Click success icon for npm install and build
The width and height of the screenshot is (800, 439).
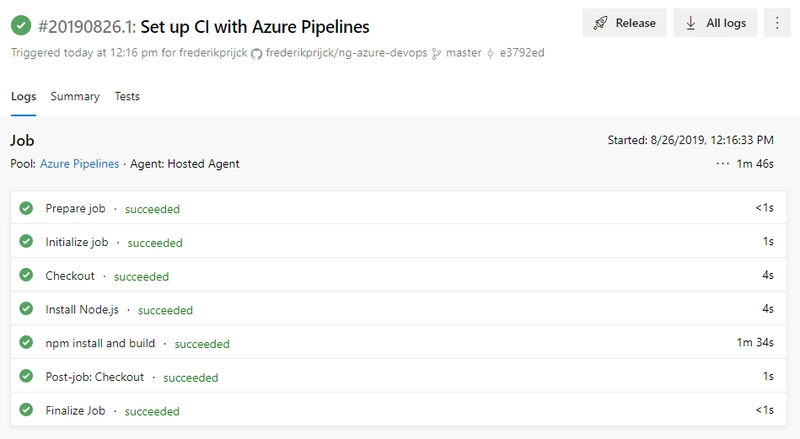[x=26, y=343]
